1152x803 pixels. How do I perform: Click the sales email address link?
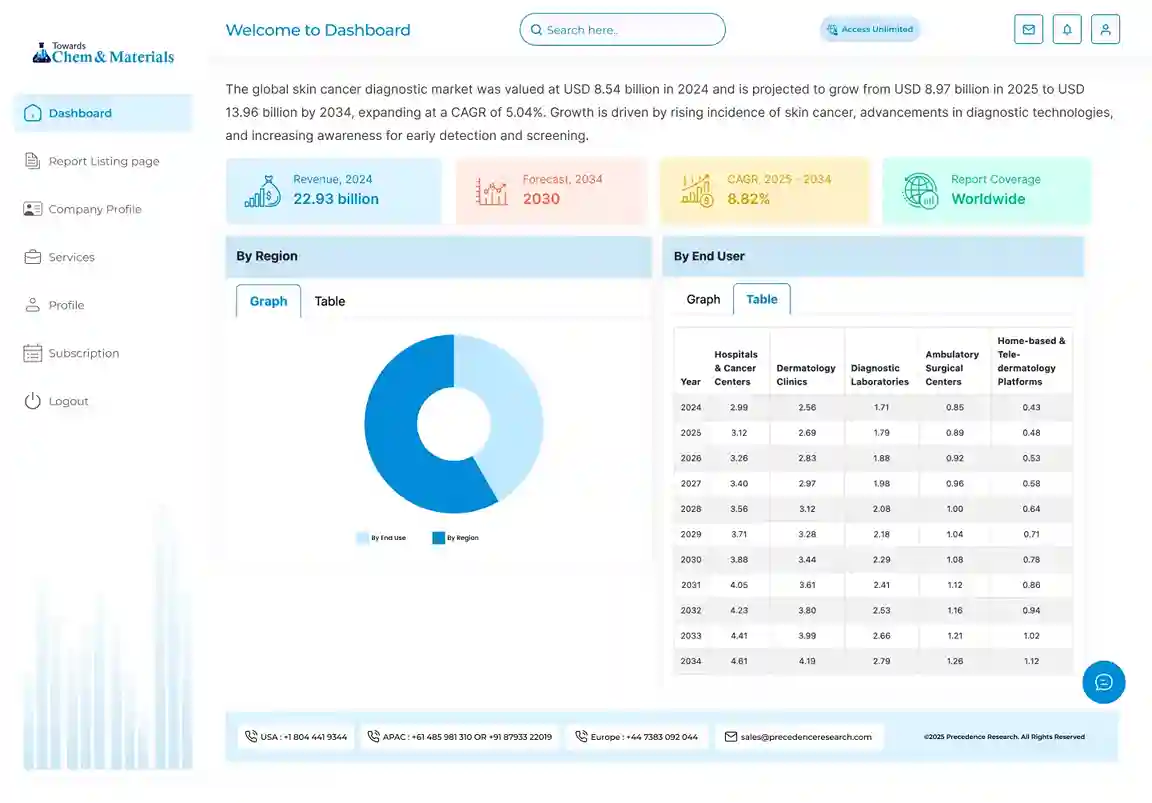[805, 737]
